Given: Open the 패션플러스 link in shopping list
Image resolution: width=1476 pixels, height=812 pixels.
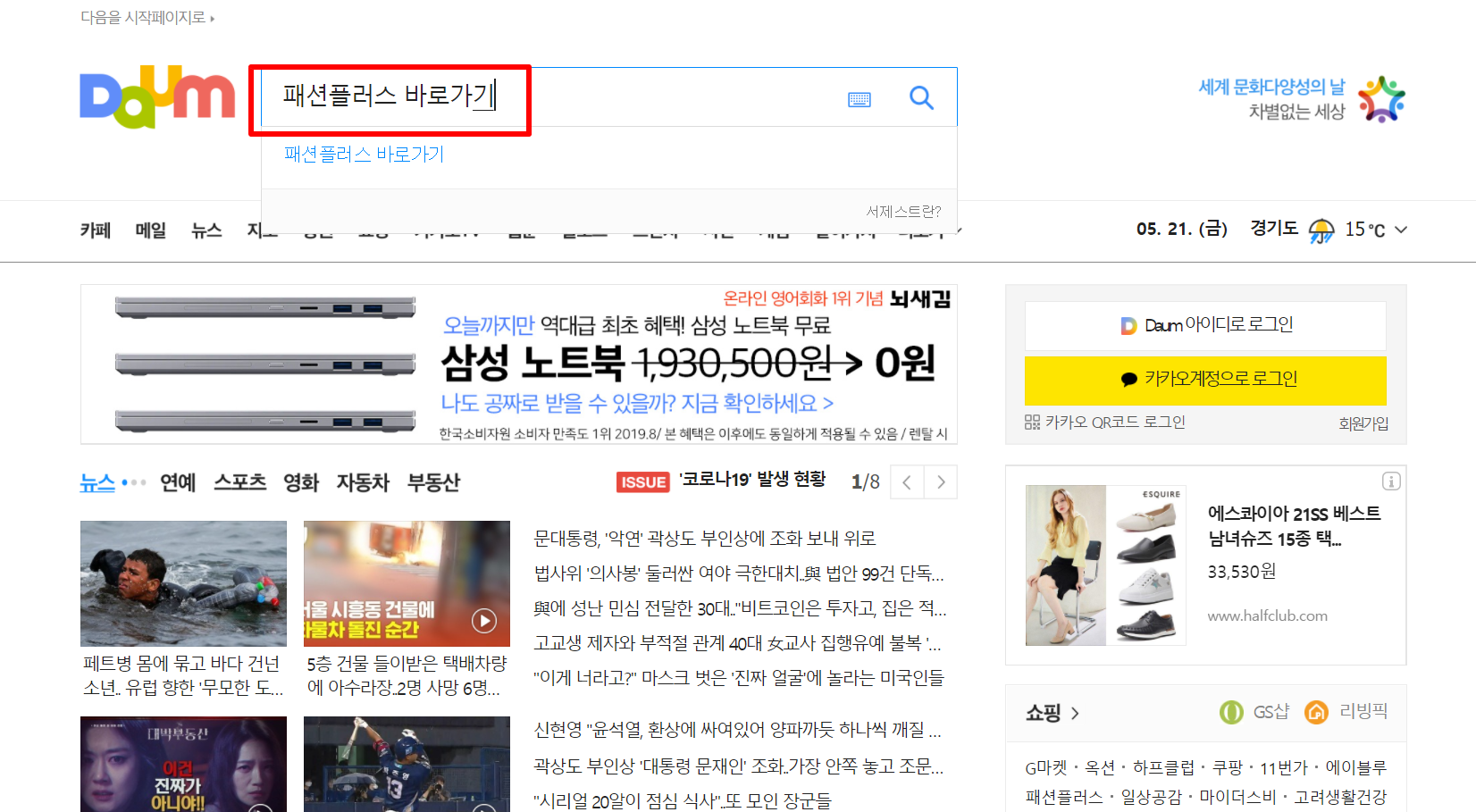Looking at the screenshot, I should (x=1064, y=797).
